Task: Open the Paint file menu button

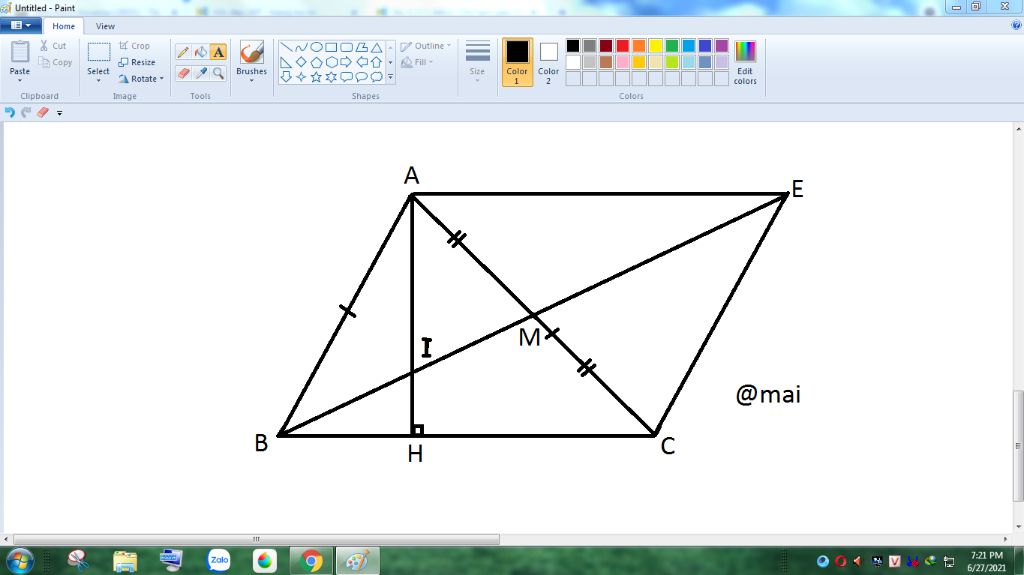Action: tap(21, 25)
